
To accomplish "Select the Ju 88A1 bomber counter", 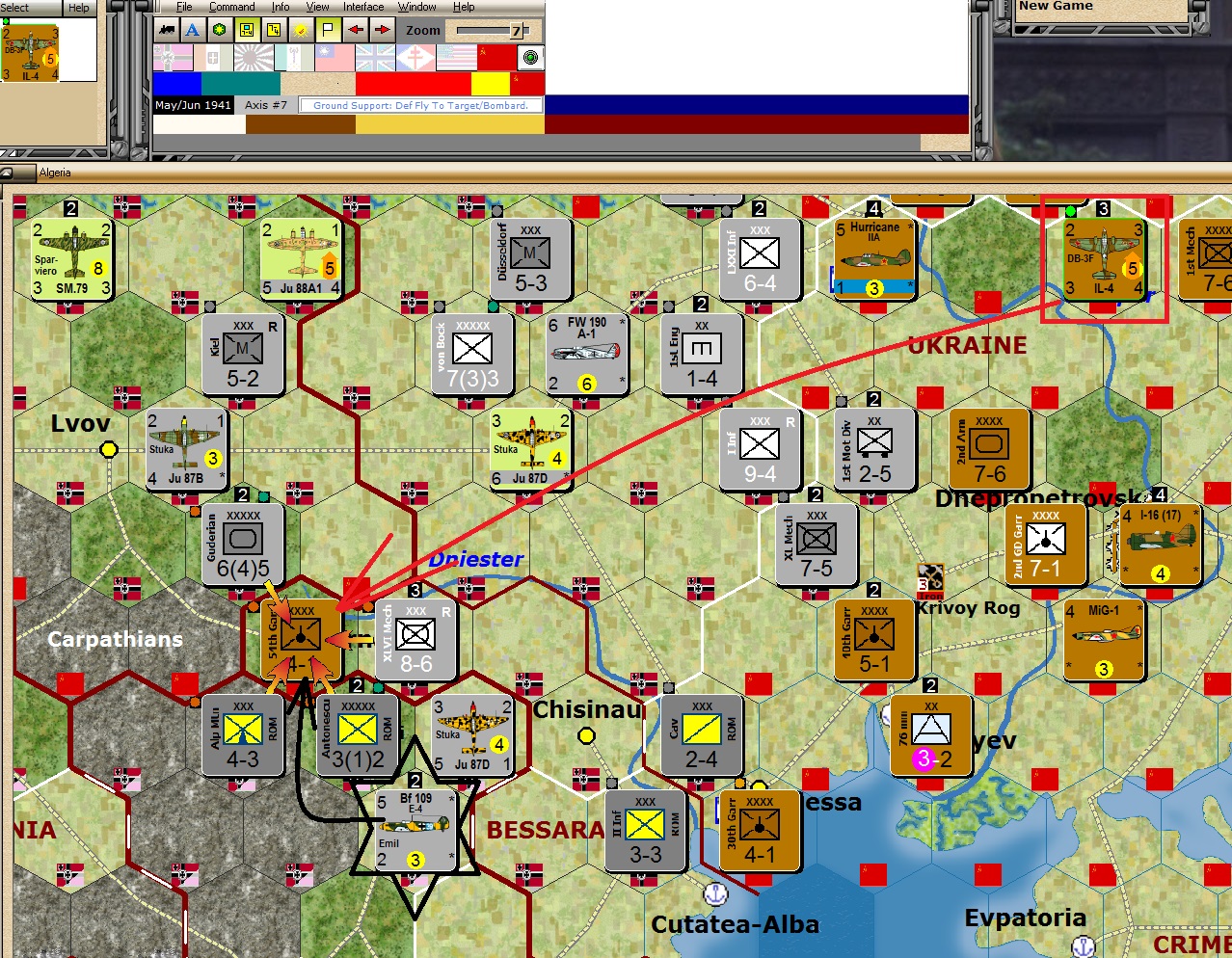I will (x=301, y=258).
